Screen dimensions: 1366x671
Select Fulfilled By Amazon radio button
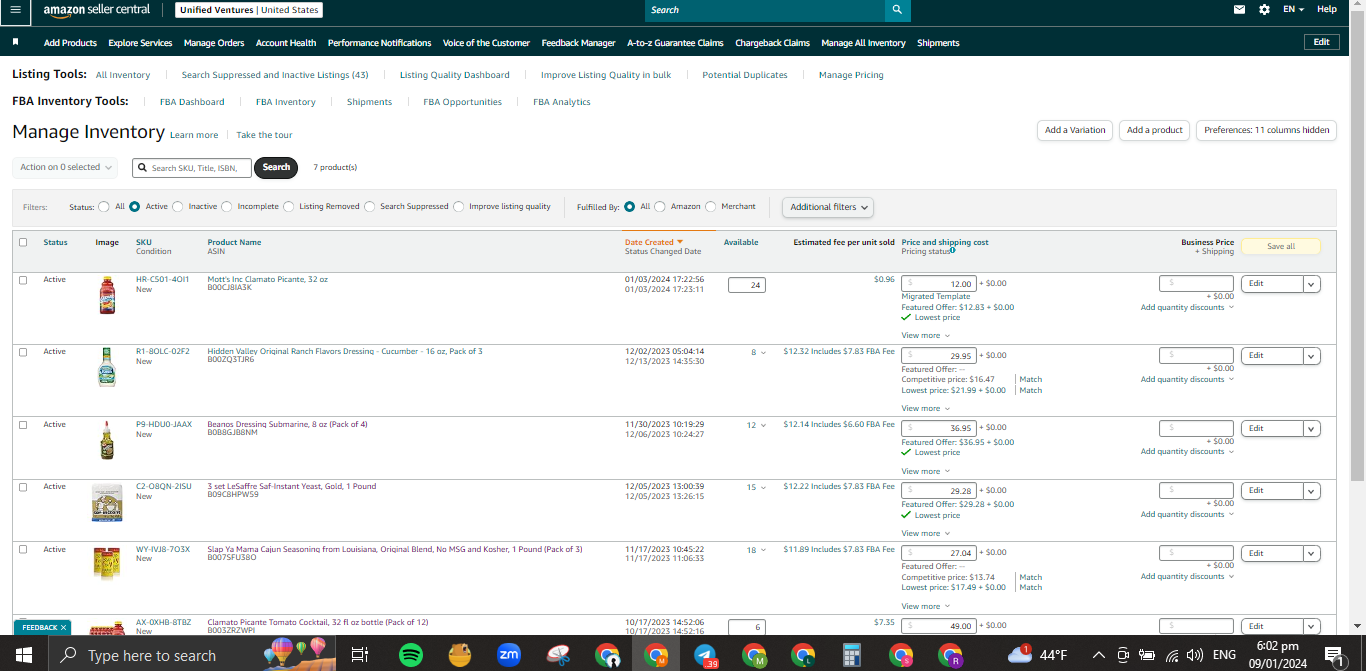pos(660,207)
